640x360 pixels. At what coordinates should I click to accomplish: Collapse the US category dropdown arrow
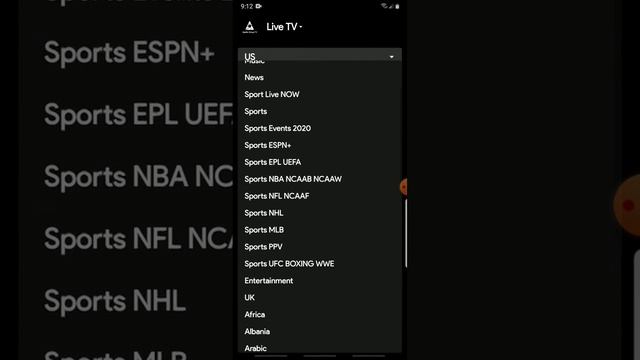[x=391, y=57]
